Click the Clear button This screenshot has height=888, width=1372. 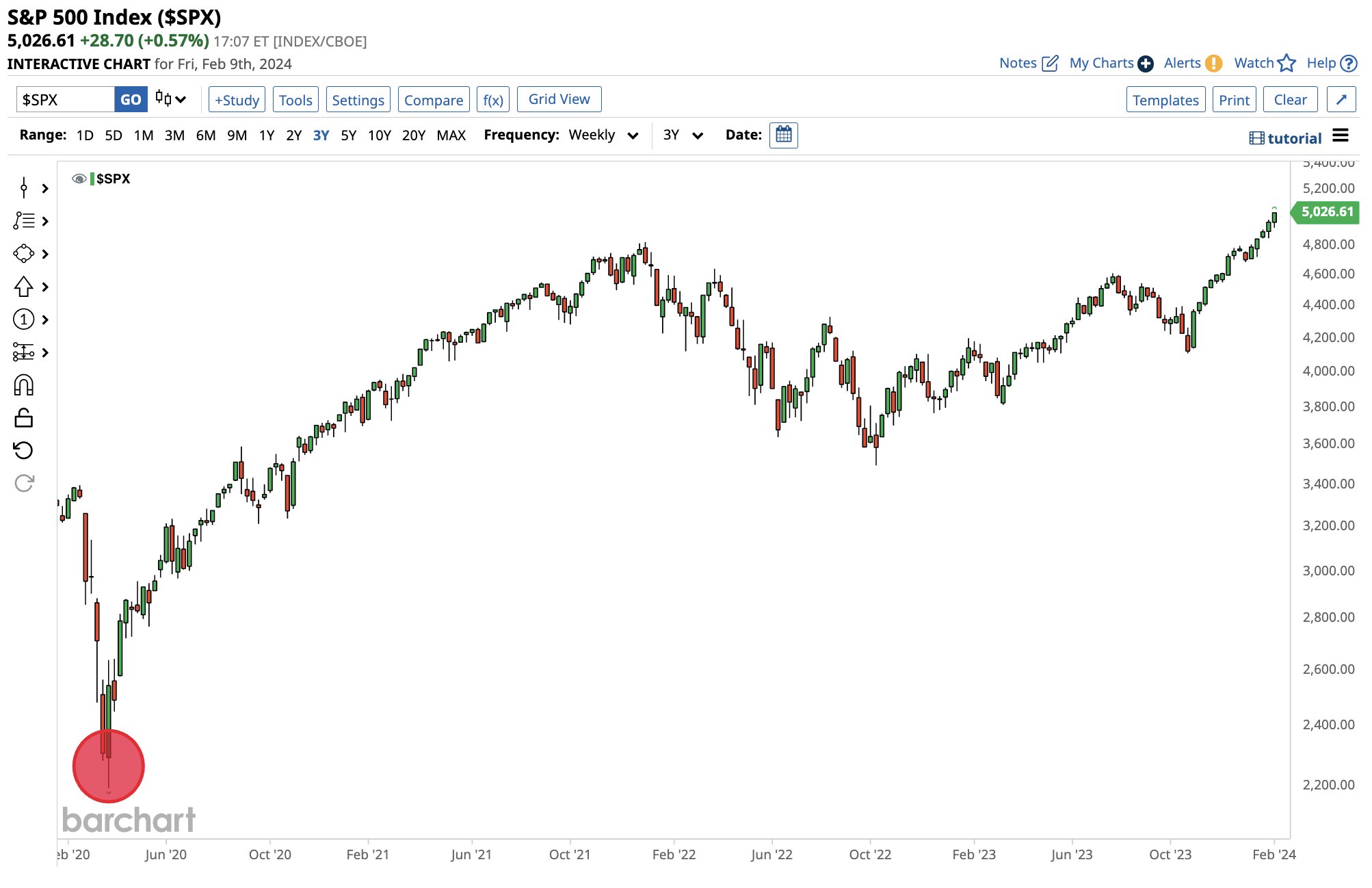click(1291, 100)
